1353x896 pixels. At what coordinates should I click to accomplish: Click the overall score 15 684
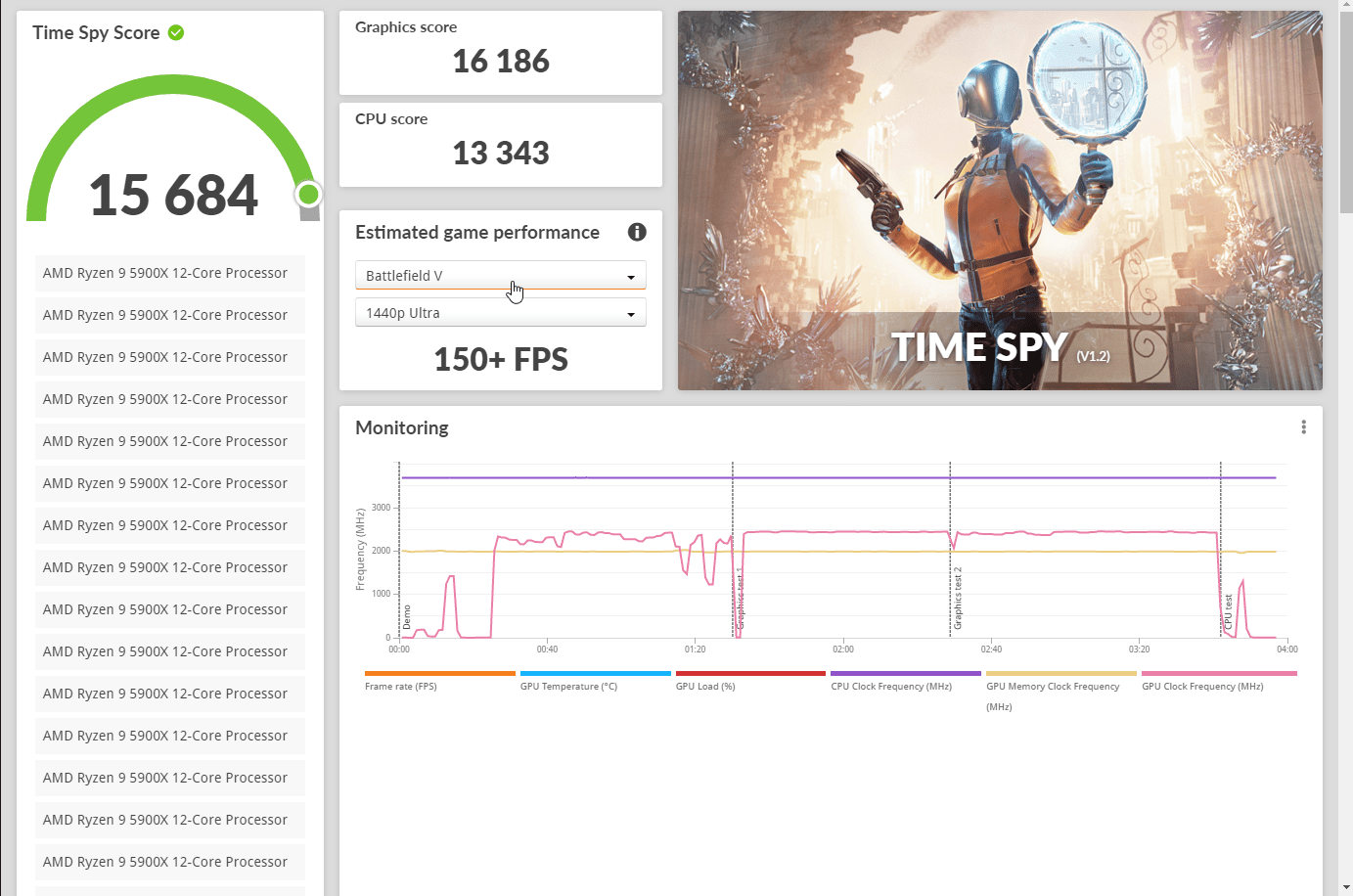(x=173, y=195)
